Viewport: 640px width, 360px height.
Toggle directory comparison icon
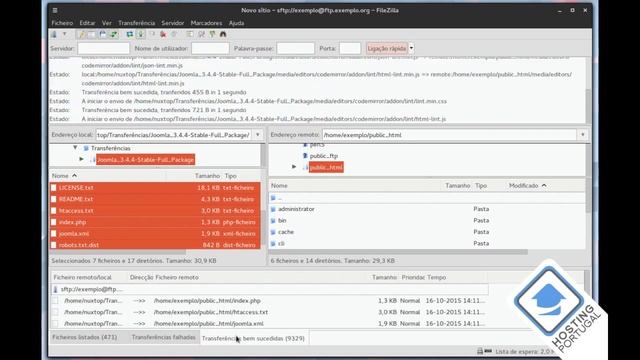click(201, 35)
